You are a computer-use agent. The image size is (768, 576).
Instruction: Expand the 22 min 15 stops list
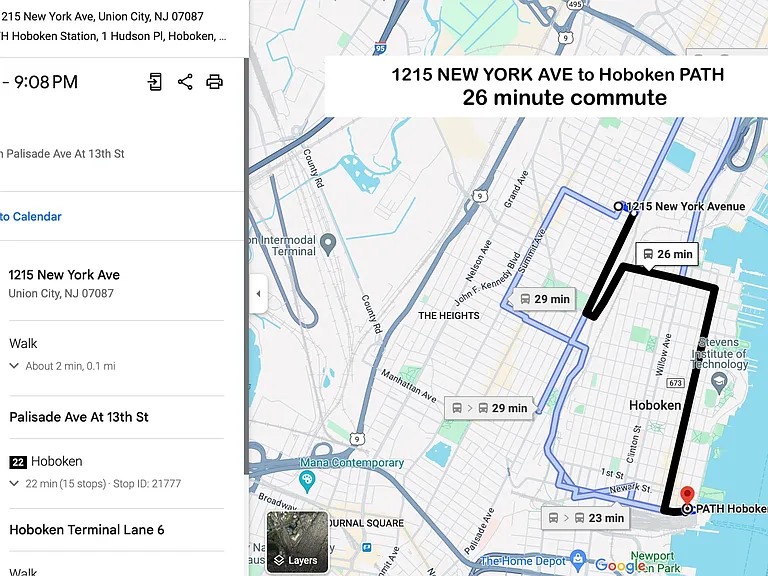coord(14,483)
